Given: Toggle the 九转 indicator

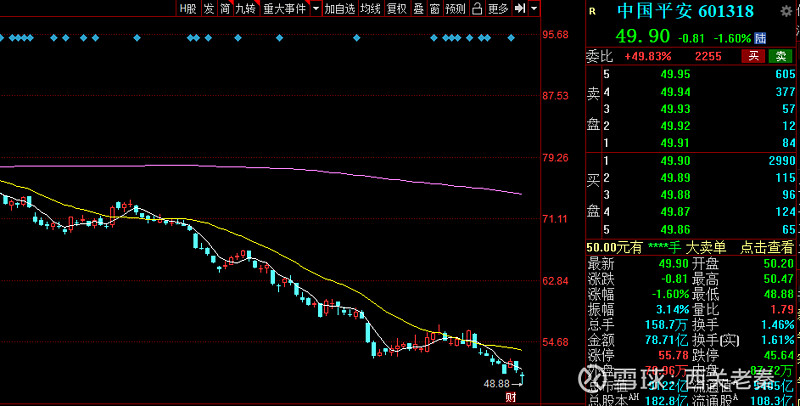Looking at the screenshot, I should coord(246,8).
